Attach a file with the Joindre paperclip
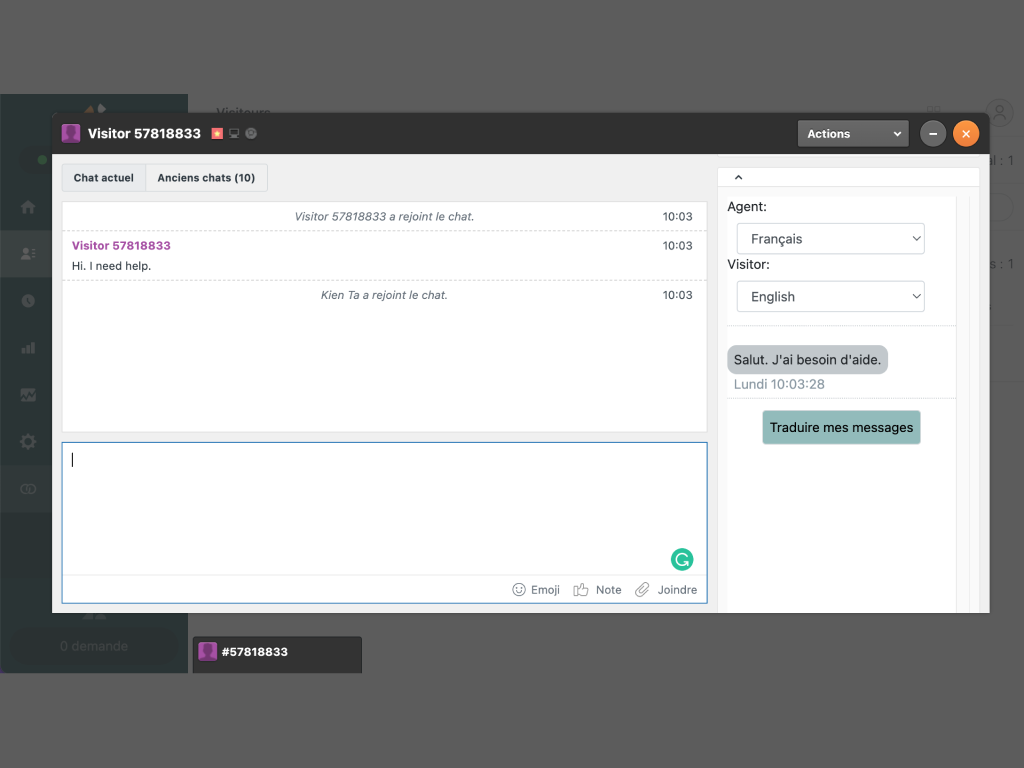 (x=643, y=590)
